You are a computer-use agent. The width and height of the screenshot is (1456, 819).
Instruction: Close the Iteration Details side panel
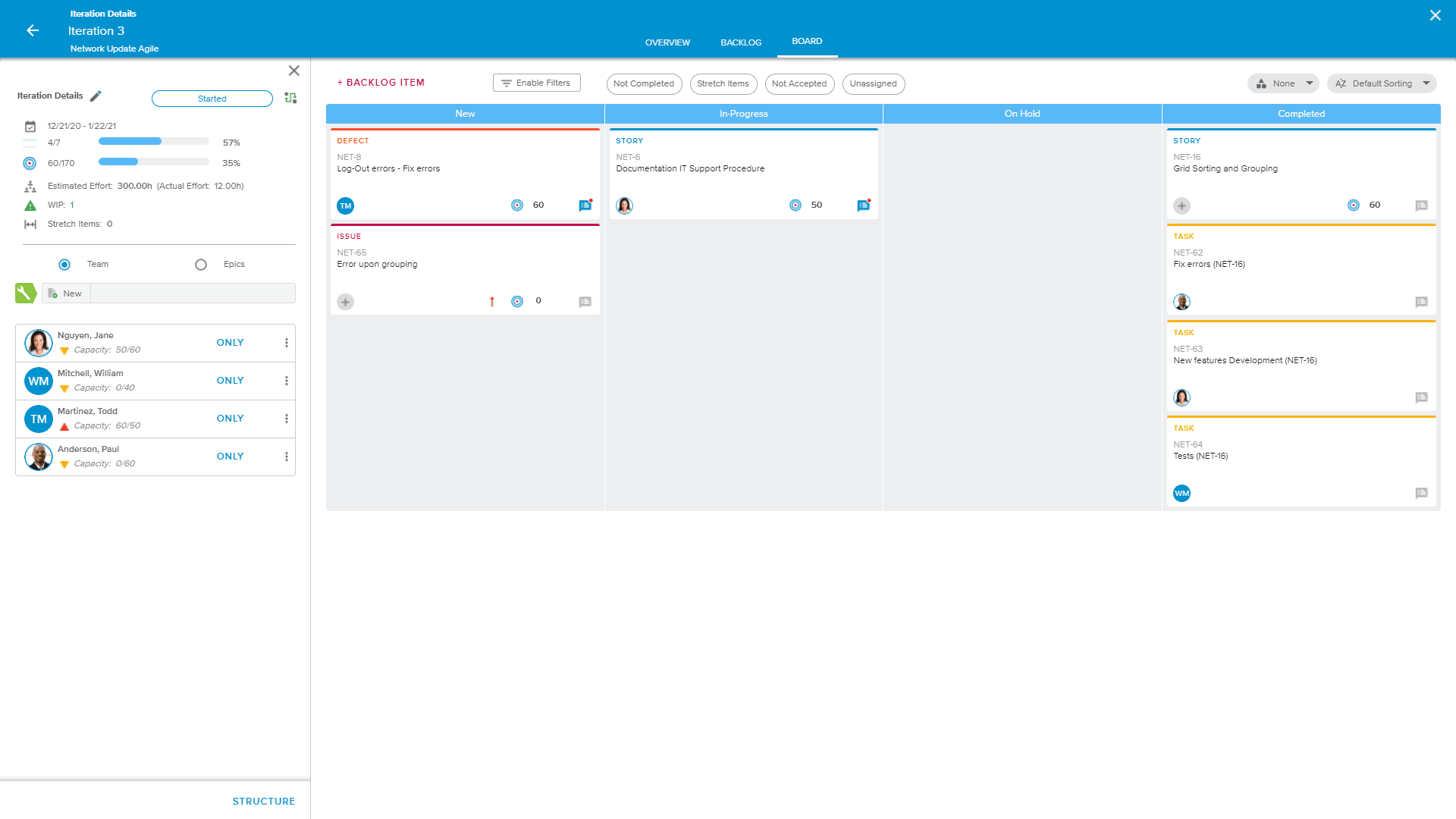click(294, 71)
